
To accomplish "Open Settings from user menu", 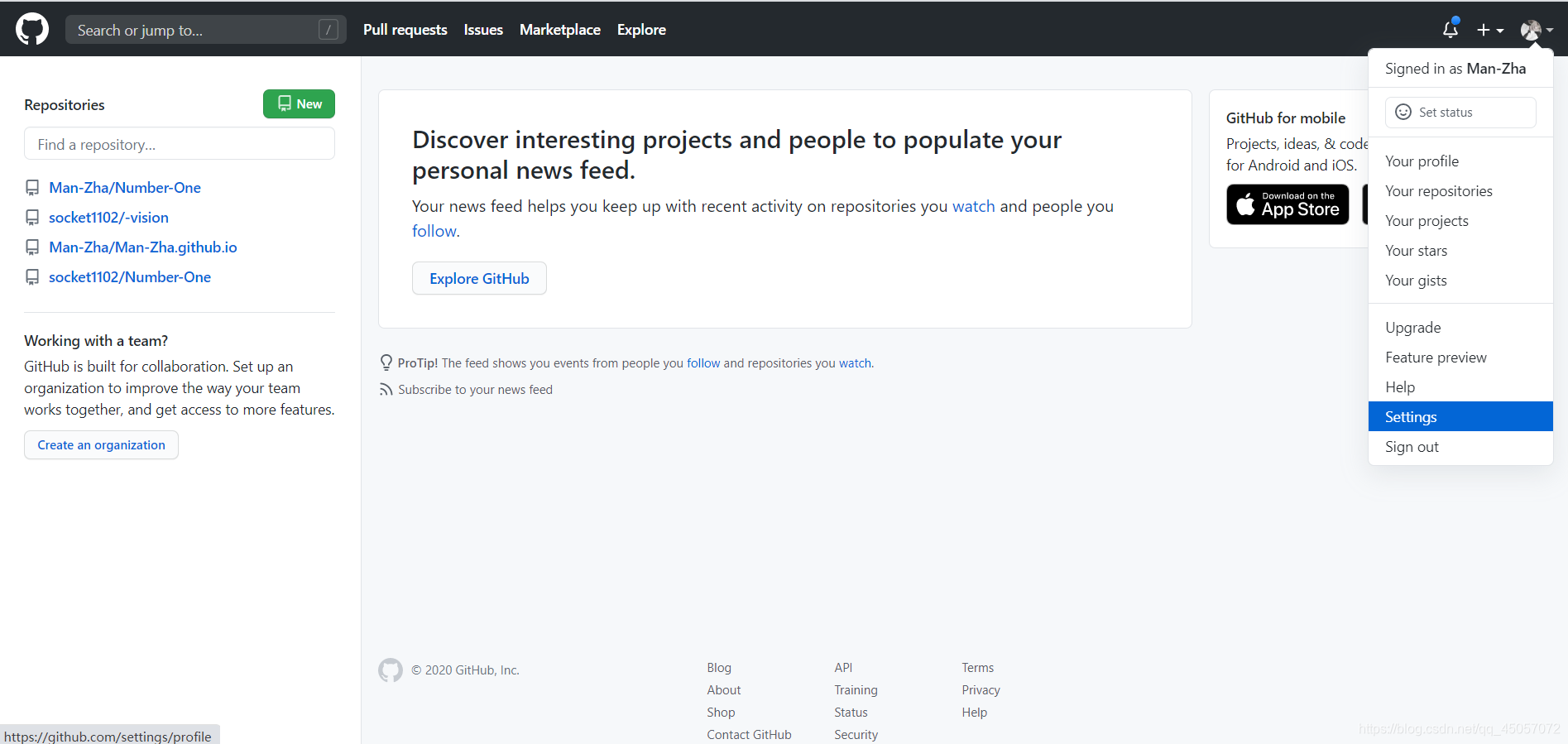I will [1460, 416].
